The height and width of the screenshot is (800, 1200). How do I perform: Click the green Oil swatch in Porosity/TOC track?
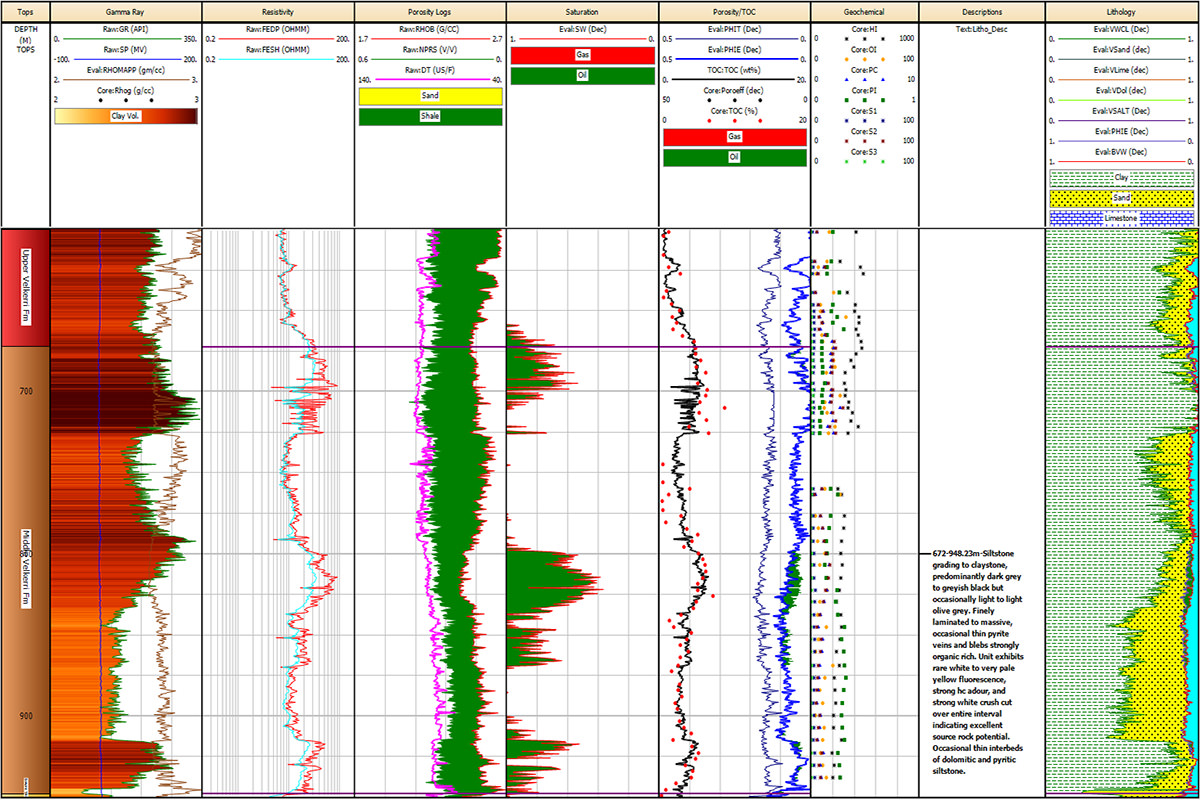click(x=735, y=157)
